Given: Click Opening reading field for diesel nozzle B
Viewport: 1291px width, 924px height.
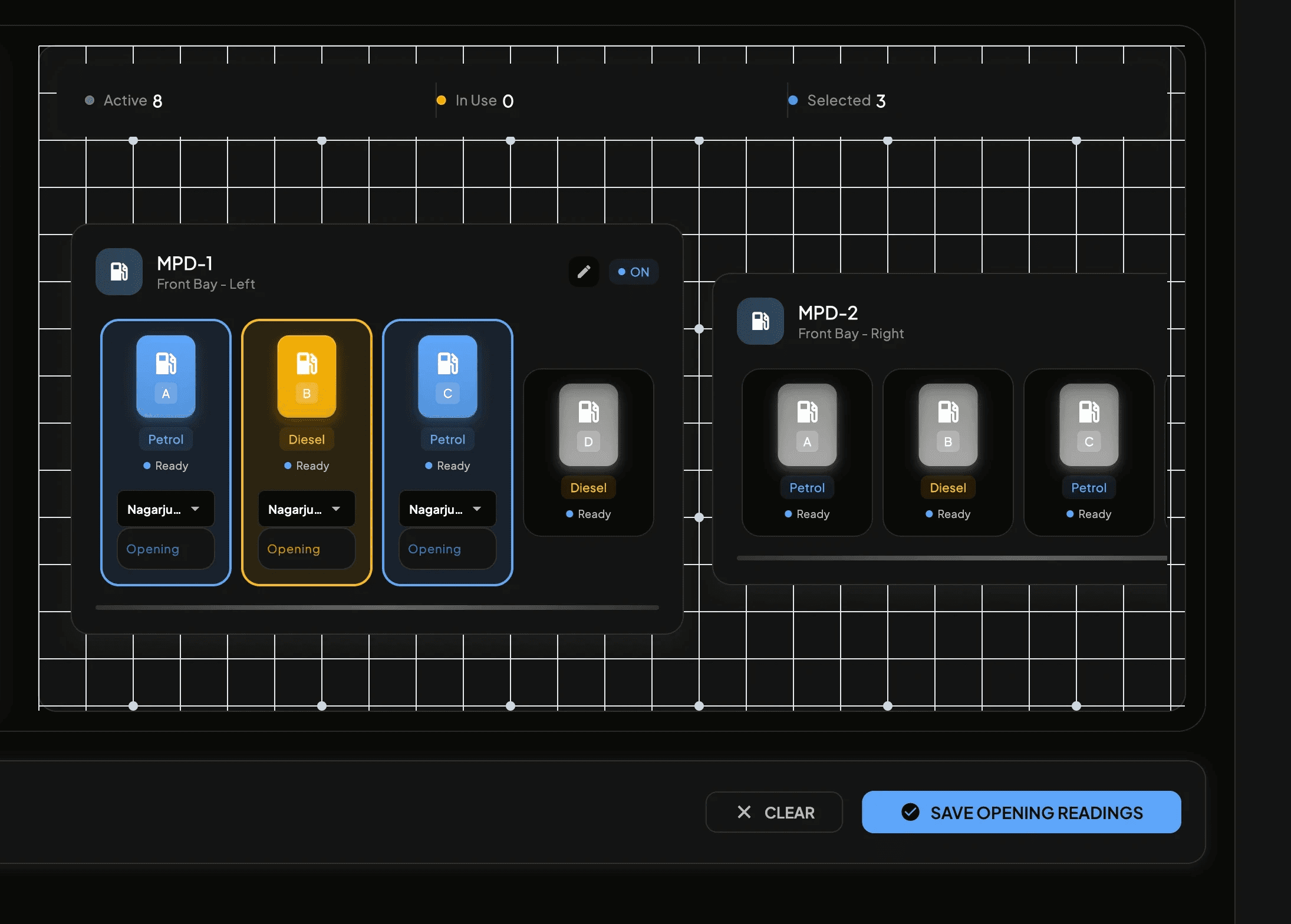Looking at the screenshot, I should [307, 549].
